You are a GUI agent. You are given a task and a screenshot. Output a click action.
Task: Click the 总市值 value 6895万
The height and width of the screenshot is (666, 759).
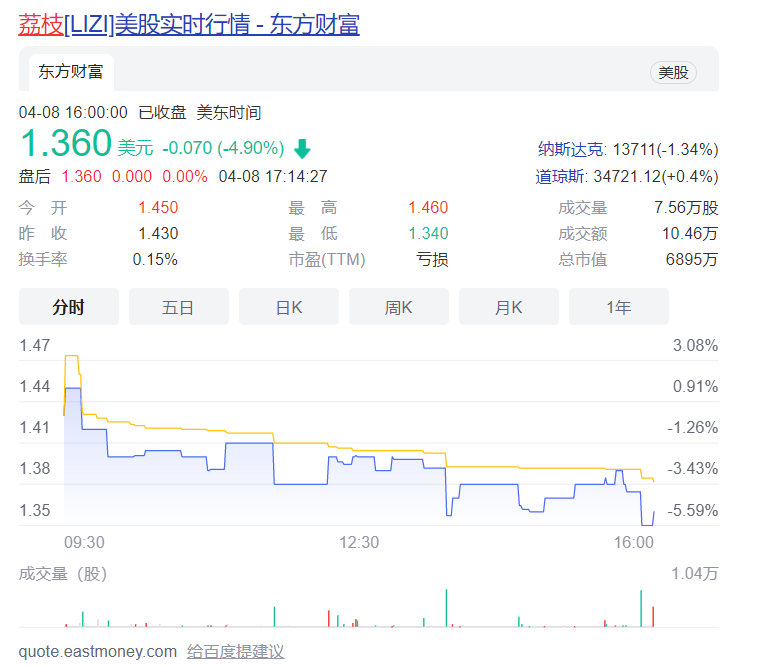[x=692, y=259]
